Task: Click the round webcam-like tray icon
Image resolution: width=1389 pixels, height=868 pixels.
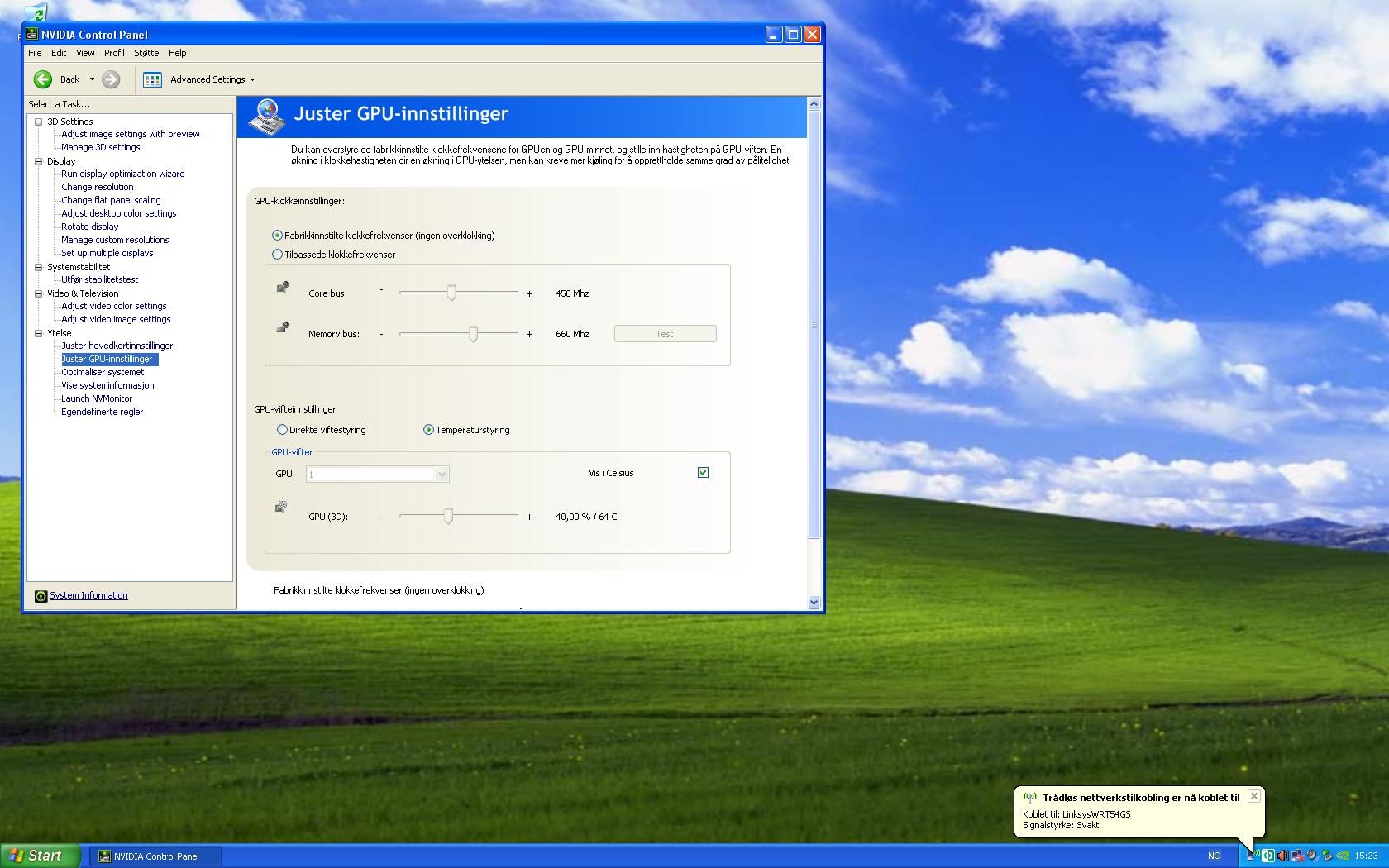Action: click(1312, 856)
